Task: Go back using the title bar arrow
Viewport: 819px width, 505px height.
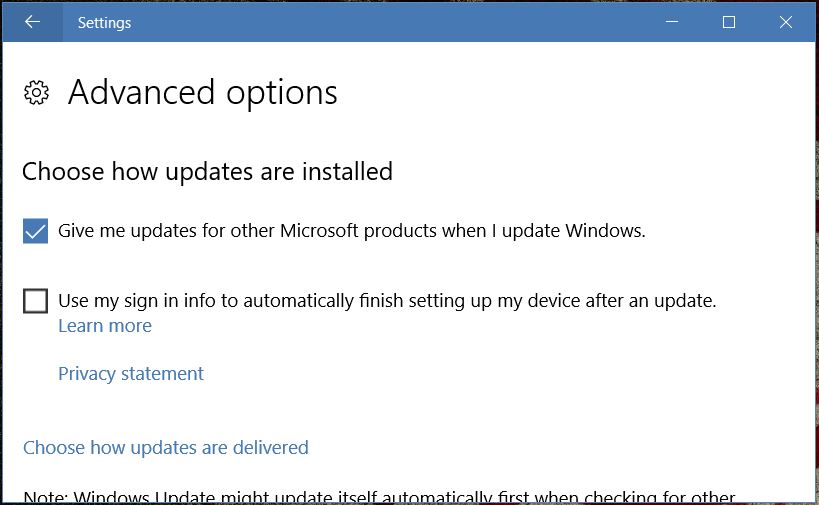Action: click(32, 22)
